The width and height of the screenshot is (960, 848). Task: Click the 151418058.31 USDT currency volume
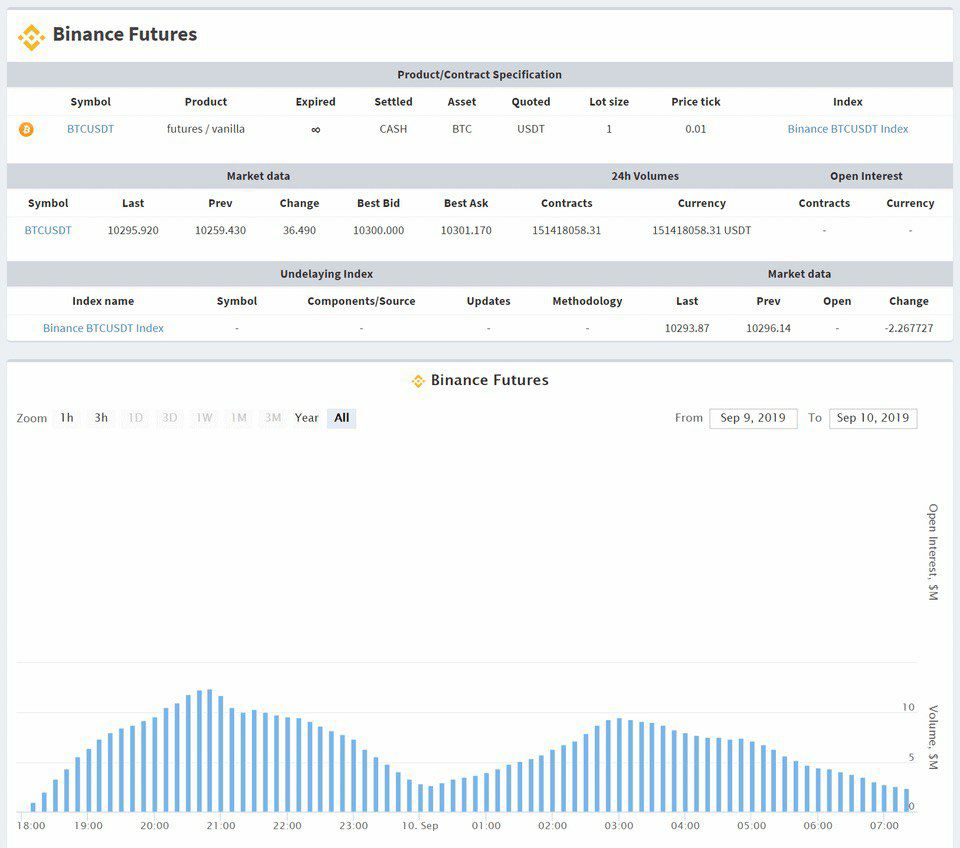pos(702,230)
